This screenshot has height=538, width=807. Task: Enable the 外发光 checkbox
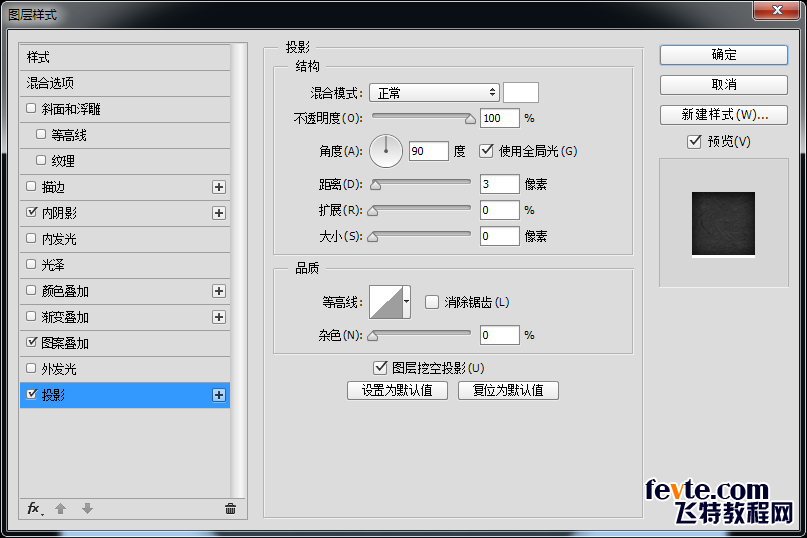(x=31, y=368)
